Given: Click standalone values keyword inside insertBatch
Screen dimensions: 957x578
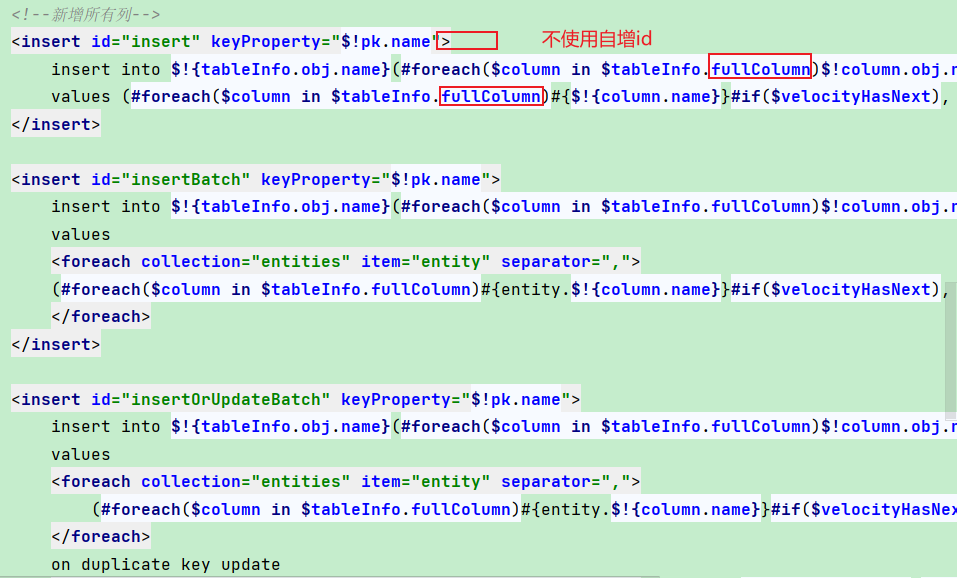Looking at the screenshot, I should coord(81,235).
